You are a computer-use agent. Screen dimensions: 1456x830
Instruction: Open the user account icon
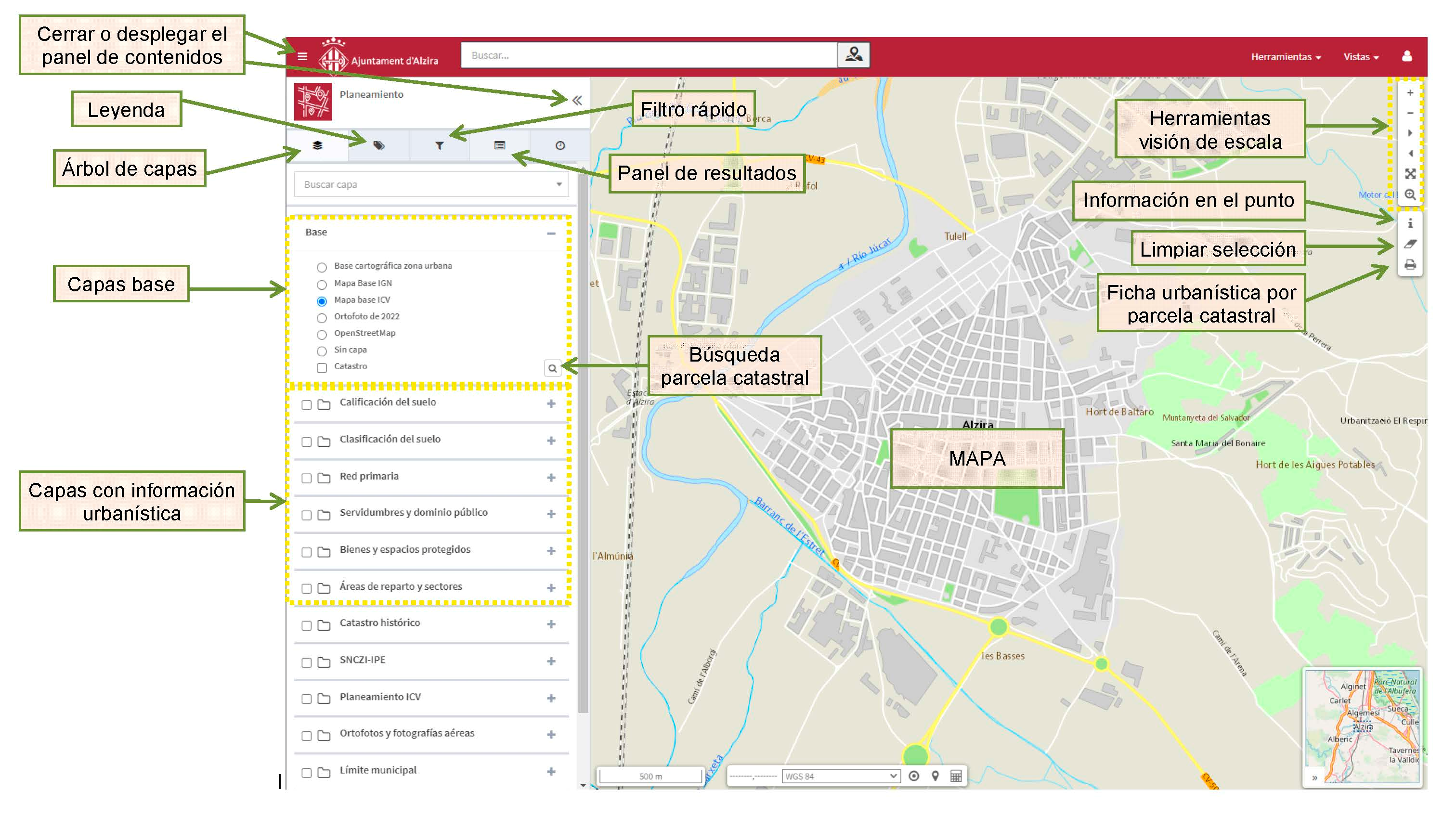[x=1406, y=56]
